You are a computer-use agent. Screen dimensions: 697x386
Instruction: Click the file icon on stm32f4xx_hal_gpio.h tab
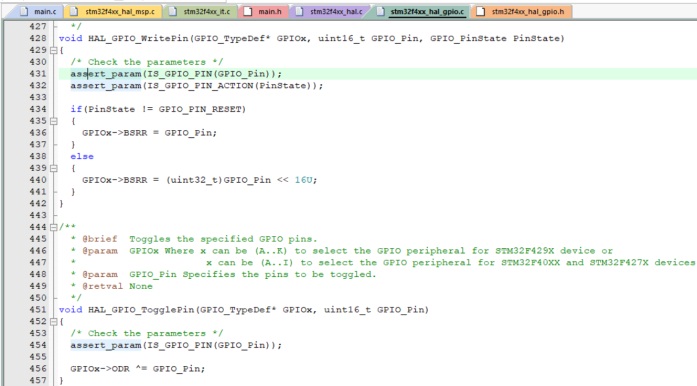tap(481, 12)
